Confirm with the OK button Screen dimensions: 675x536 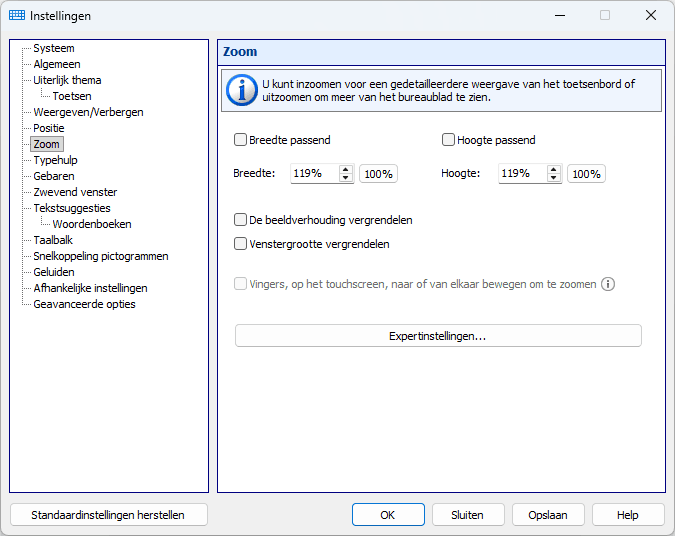(388, 515)
